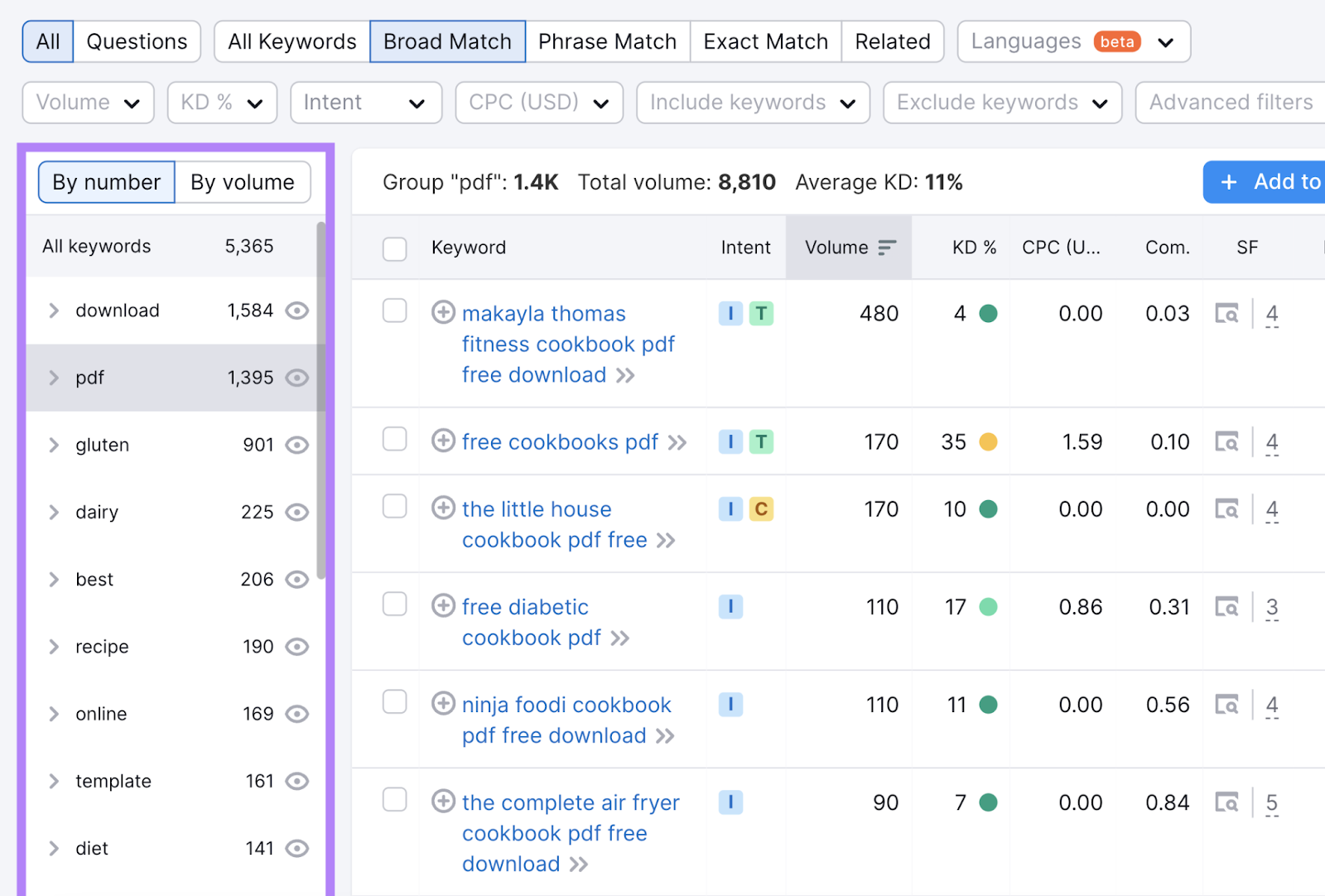
Task: Select the checkbox for "the complete air fryer cookbook"
Action: coord(395,801)
